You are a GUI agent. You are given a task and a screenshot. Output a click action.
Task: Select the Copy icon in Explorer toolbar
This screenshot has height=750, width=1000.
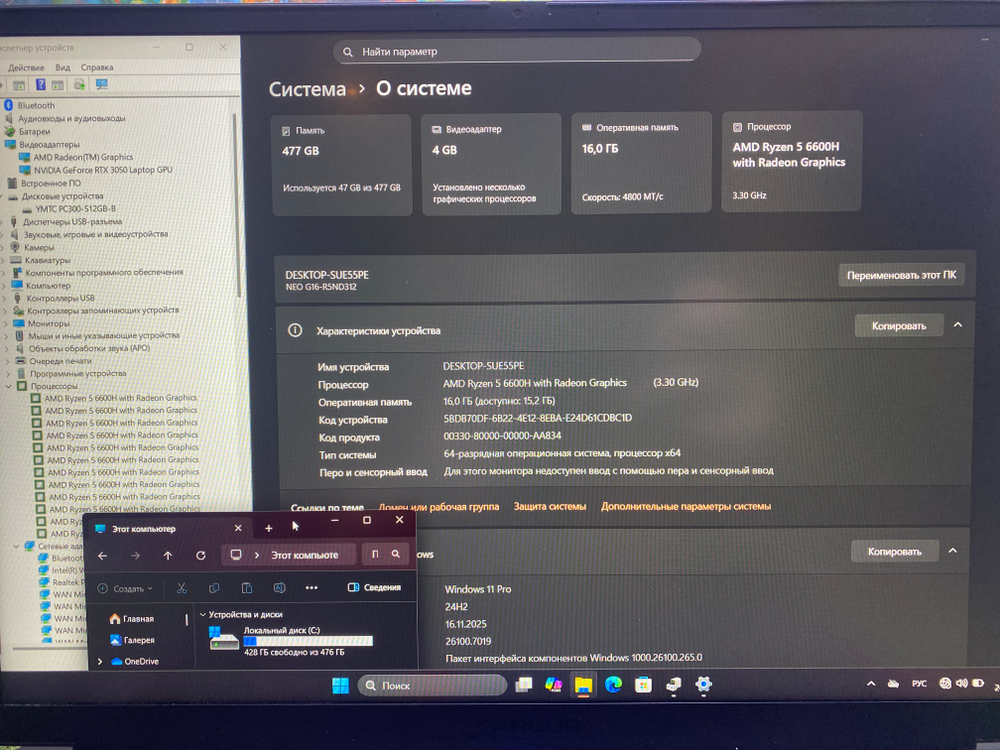coord(215,588)
